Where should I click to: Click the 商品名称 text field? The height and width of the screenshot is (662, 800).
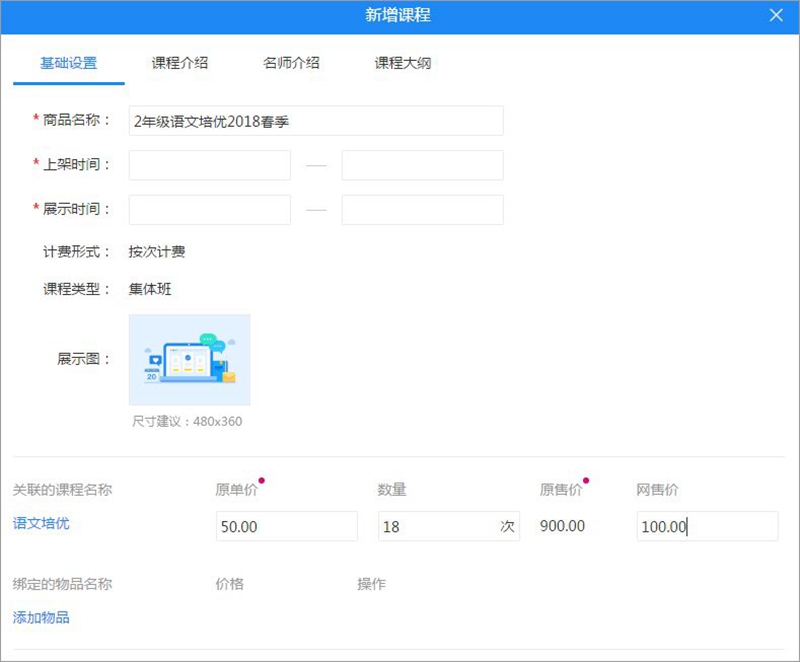coord(316,121)
